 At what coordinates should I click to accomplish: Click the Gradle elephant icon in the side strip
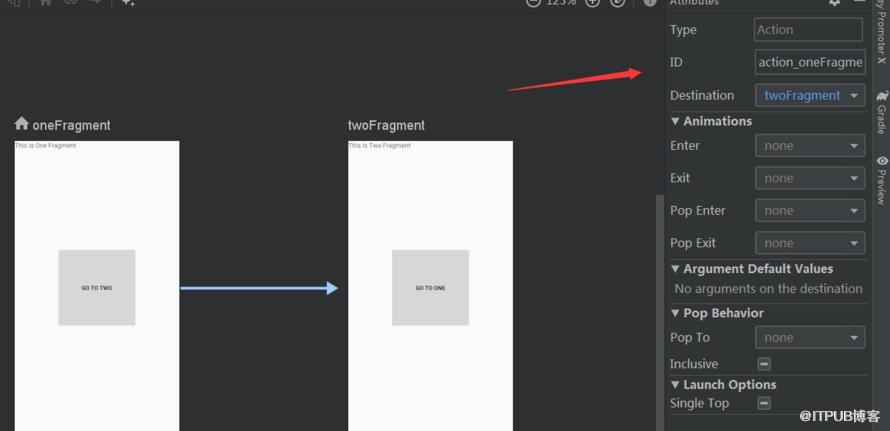click(882, 95)
